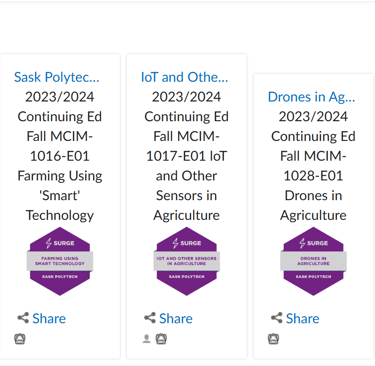Click the share icon on the Farming Using 'Smart' Technology card
The height and width of the screenshot is (366, 375).
23,318
